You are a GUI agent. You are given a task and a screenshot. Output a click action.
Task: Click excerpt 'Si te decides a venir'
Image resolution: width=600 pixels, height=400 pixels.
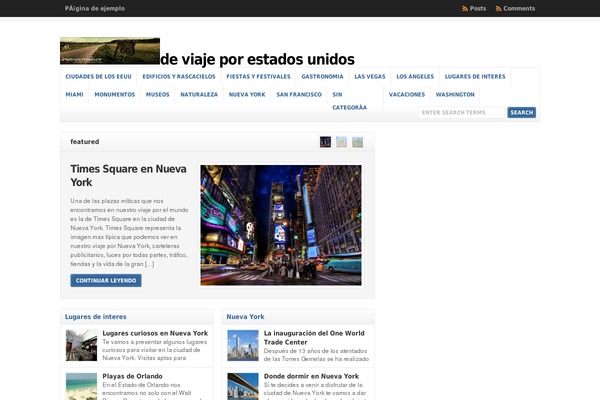(315, 391)
